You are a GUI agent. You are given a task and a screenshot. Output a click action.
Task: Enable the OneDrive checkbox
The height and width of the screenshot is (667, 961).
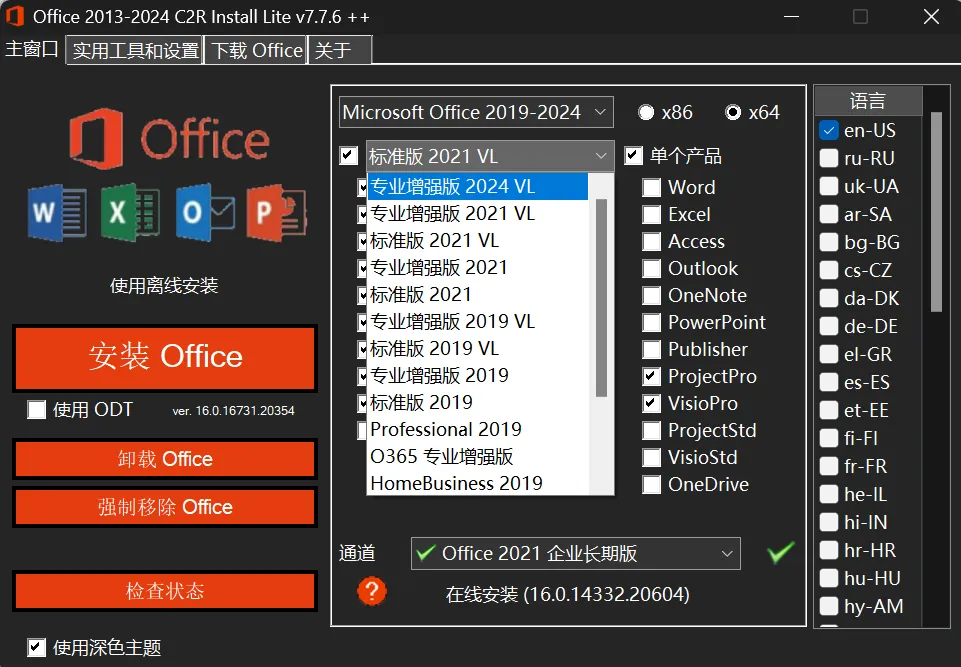pyautogui.click(x=651, y=484)
